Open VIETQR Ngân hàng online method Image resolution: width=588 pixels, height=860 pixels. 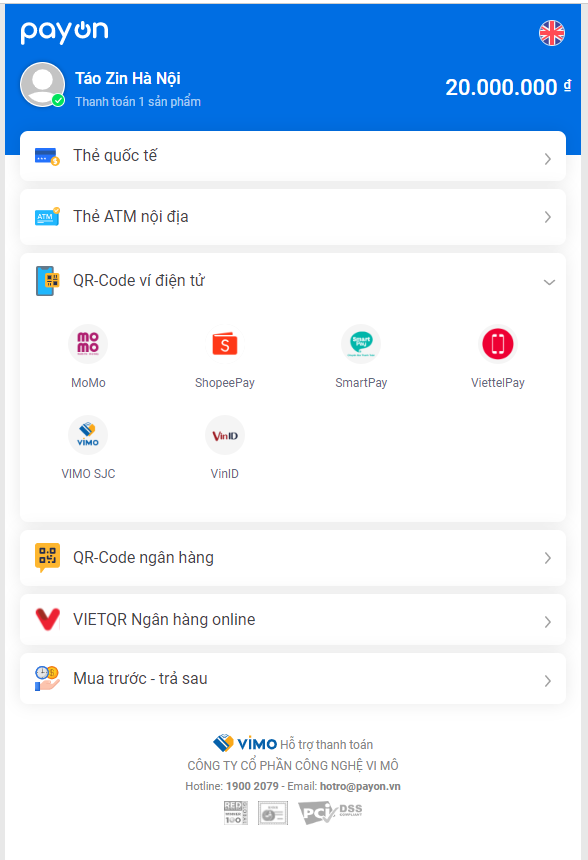293,620
